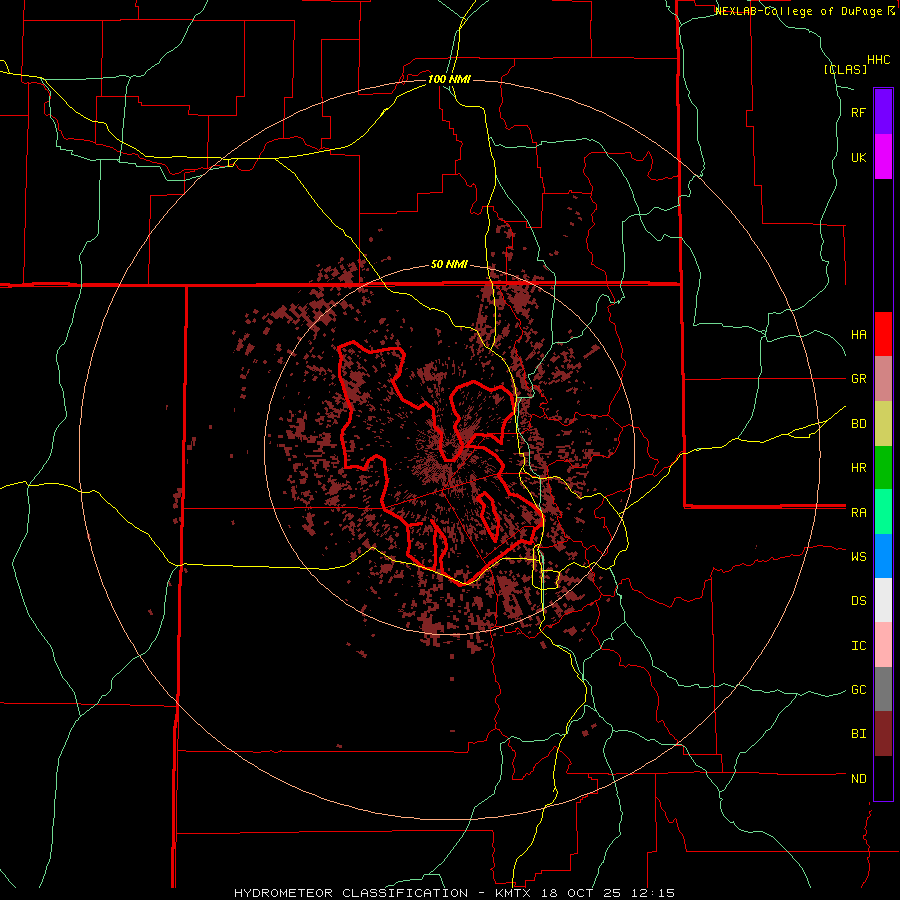Image resolution: width=900 pixels, height=900 pixels.
Task: Click the BD yellow legend swatch
Action: click(883, 423)
